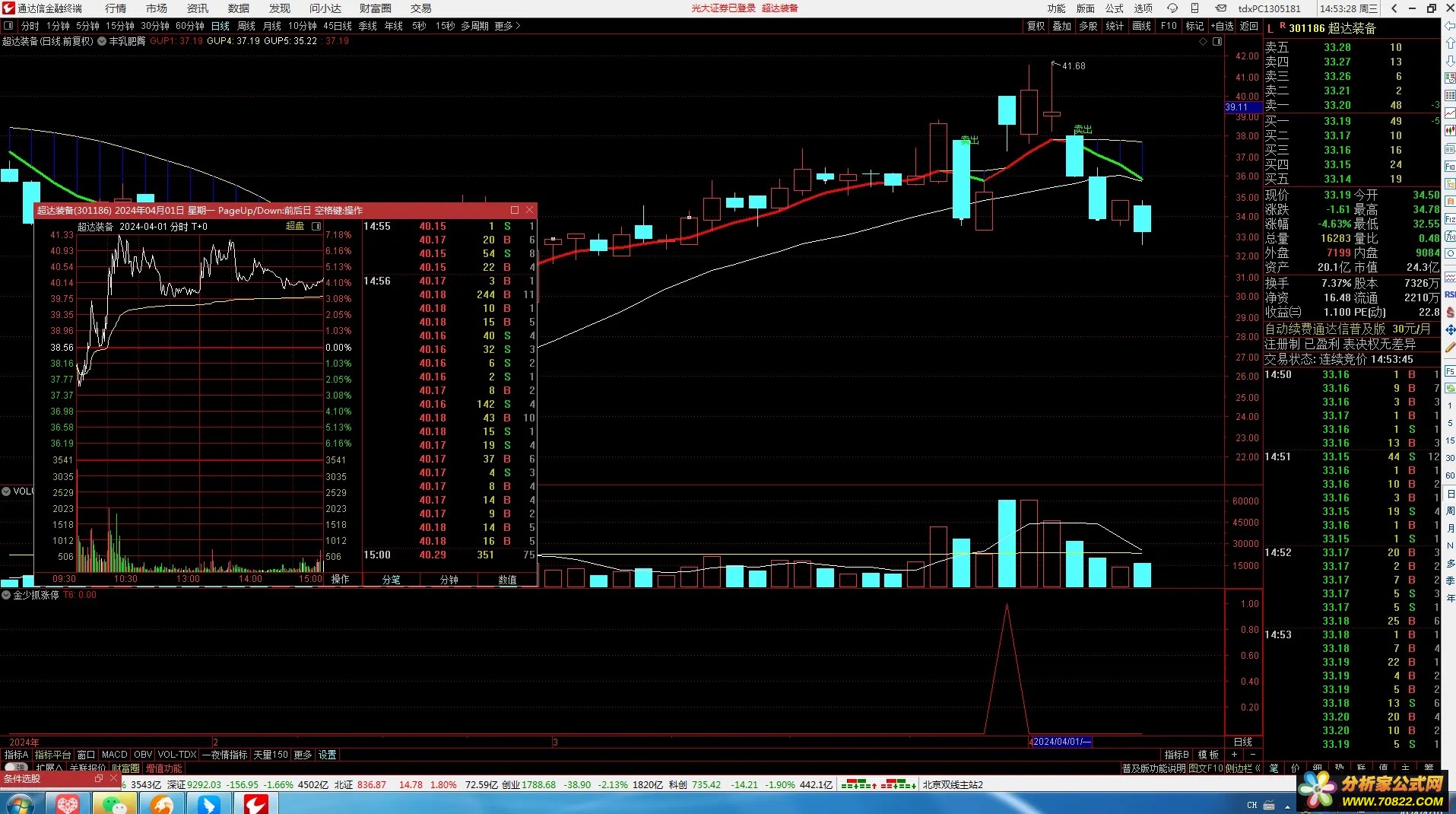Select the MACD indicator tab

coord(115,755)
